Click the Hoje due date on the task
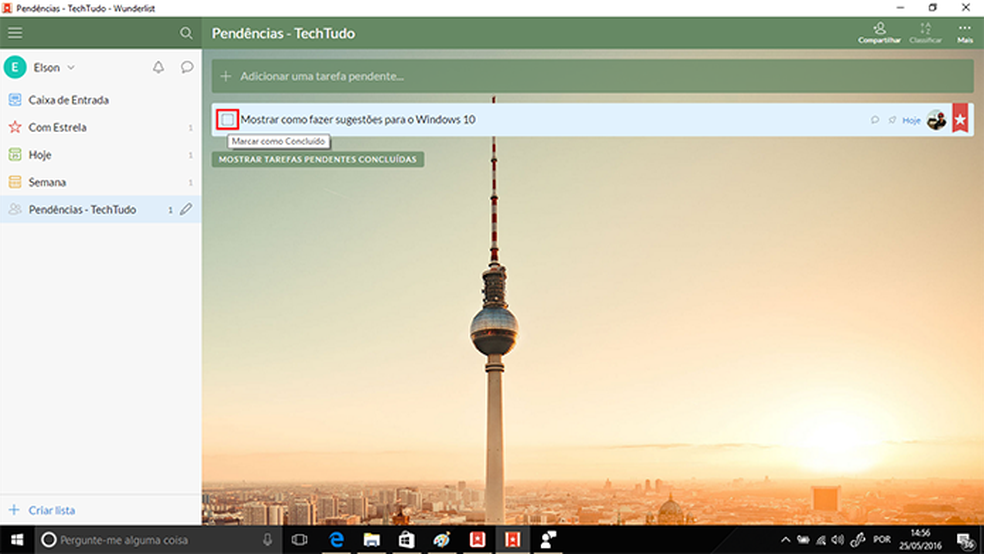The height and width of the screenshot is (554, 984). (x=911, y=120)
